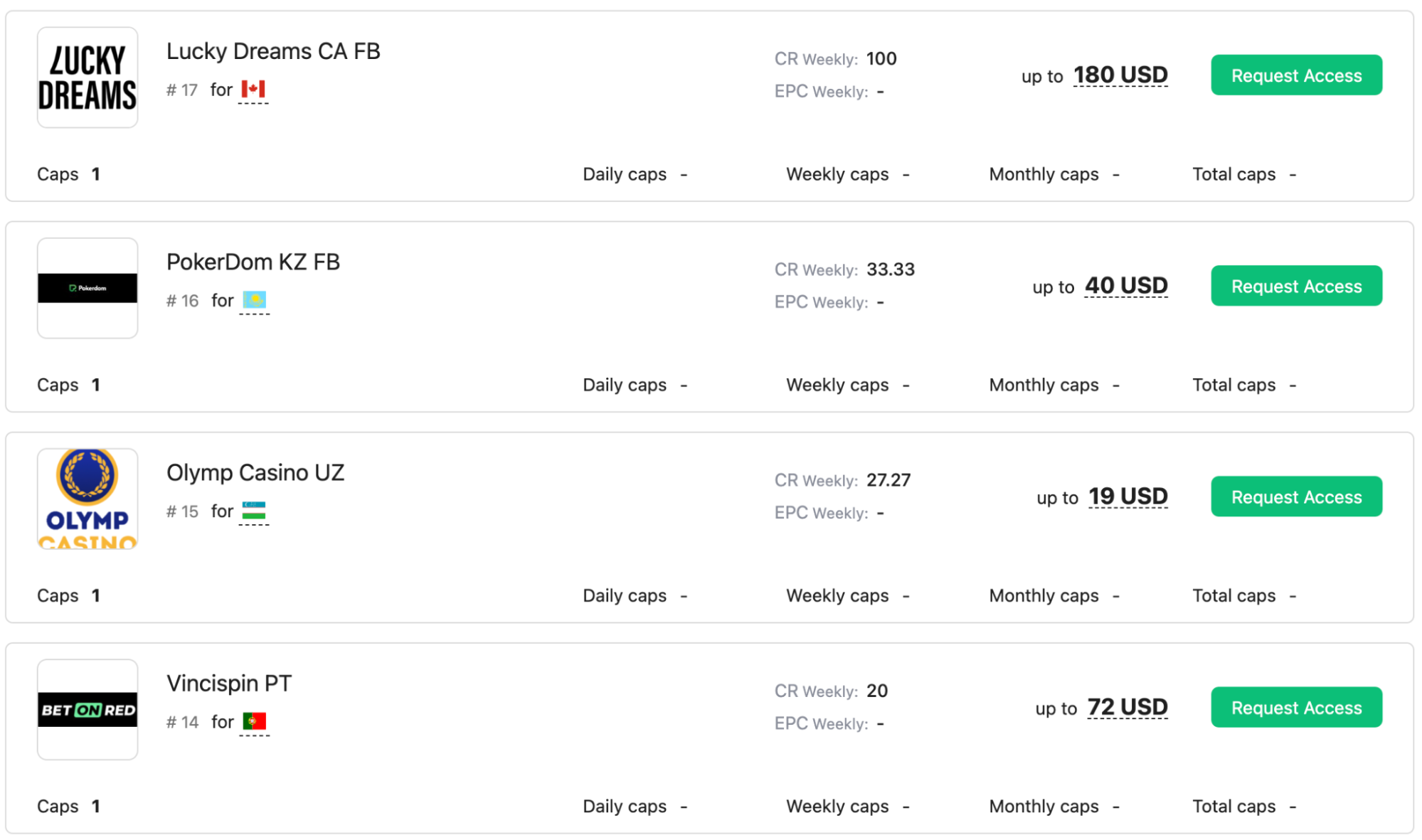This screenshot has height=840, width=1422.
Task: Click the 19 USD payout amount
Action: pos(1128,496)
